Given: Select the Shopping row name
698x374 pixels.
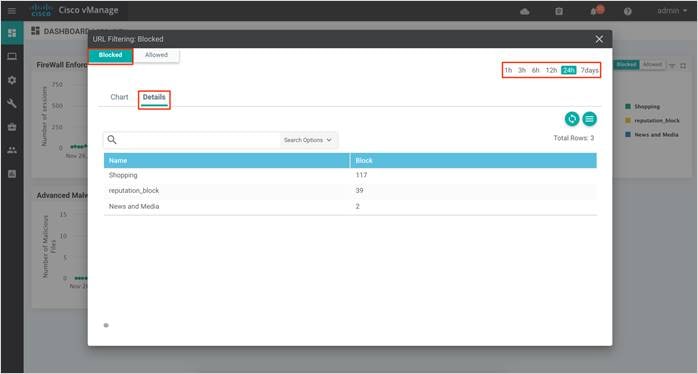Looking at the screenshot, I should (123, 175).
